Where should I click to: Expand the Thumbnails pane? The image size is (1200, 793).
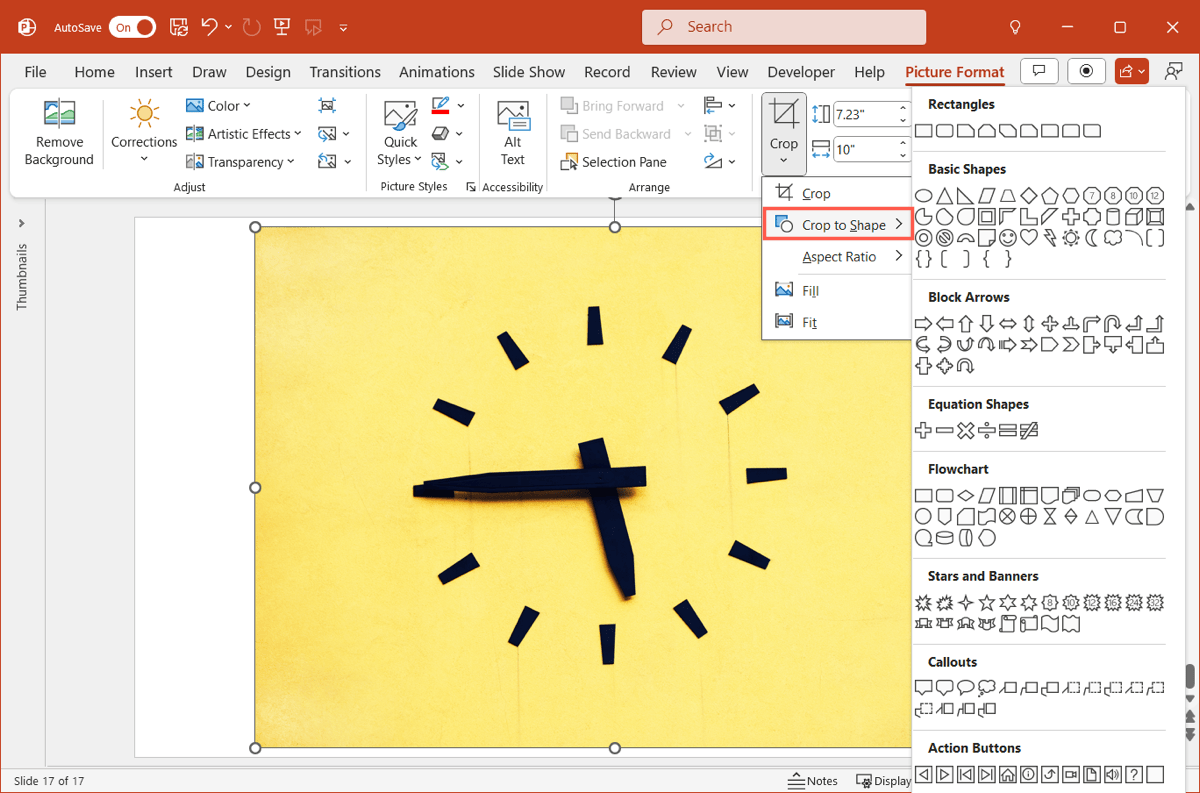click(22, 223)
